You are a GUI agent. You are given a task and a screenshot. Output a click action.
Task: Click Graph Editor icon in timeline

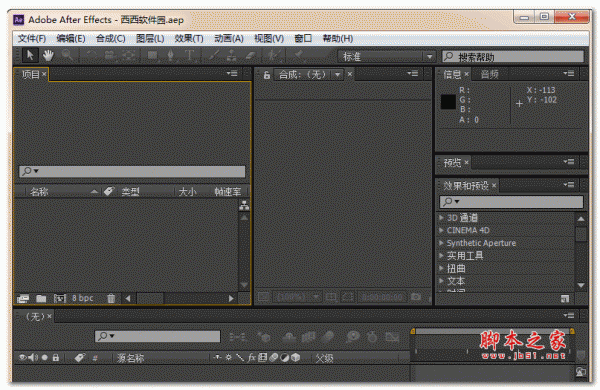392,337
